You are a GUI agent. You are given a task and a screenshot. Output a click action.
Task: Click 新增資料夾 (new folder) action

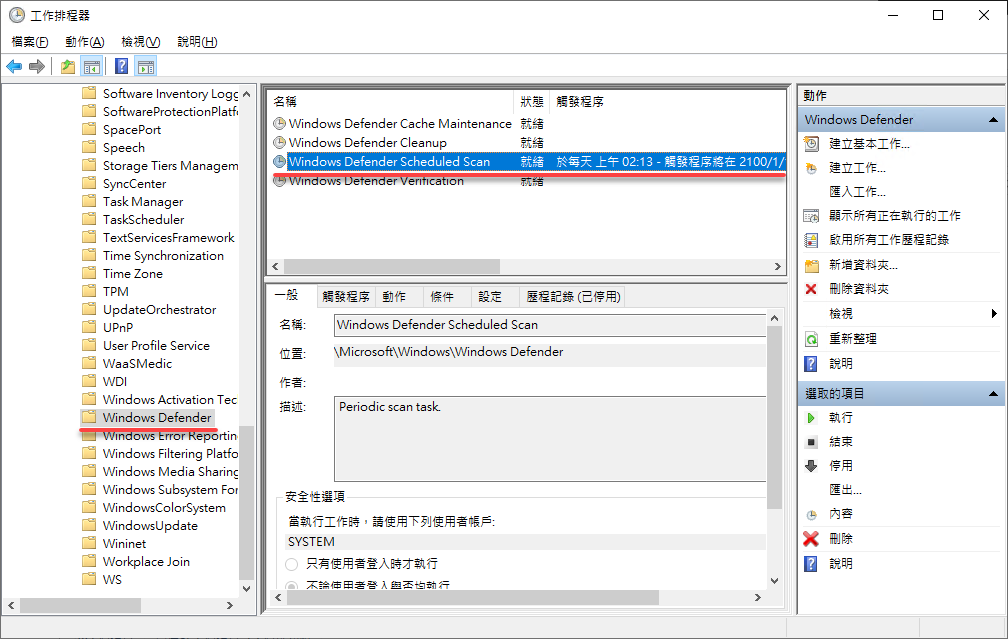click(863, 264)
